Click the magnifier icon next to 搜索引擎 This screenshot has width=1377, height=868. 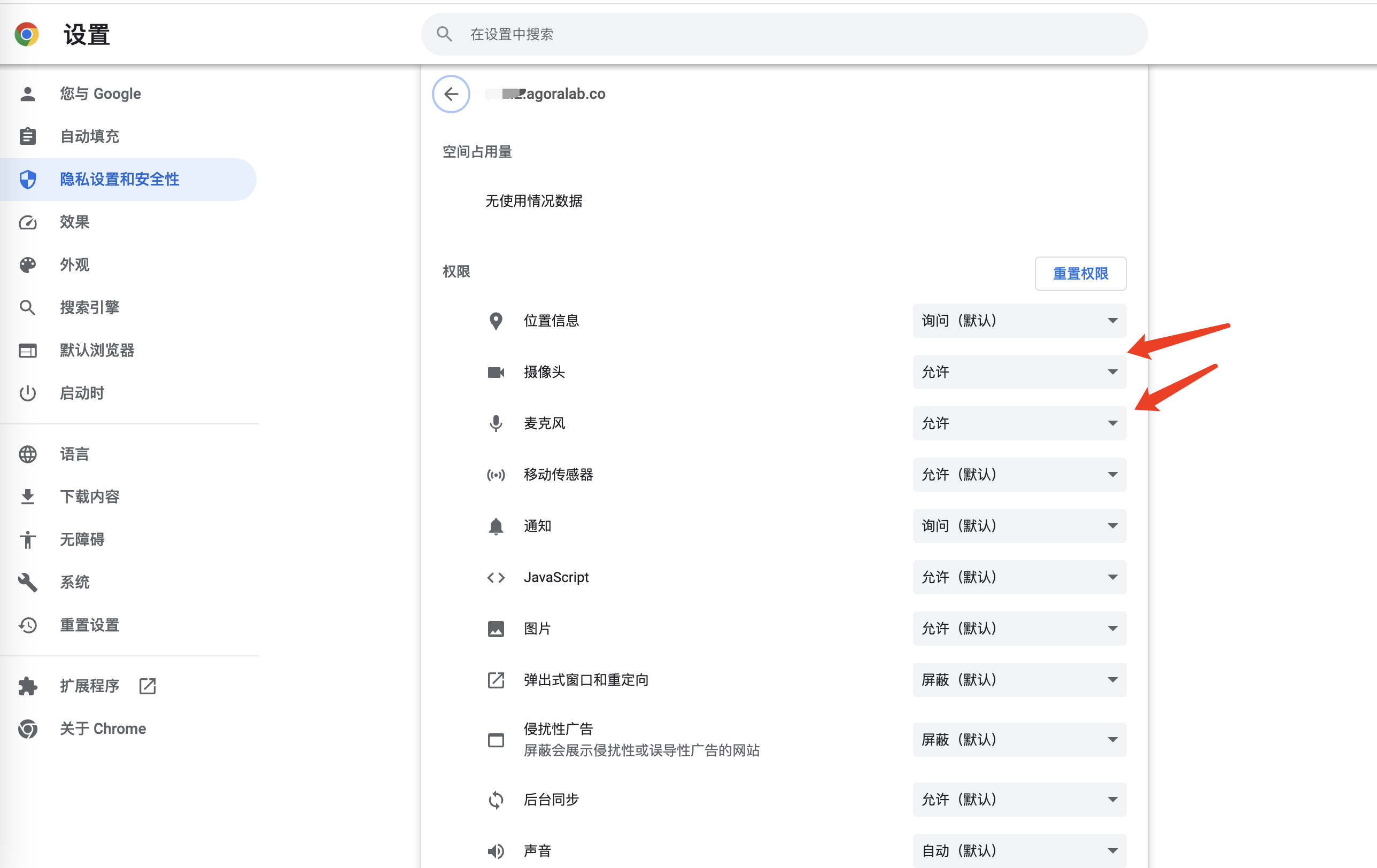tap(27, 308)
